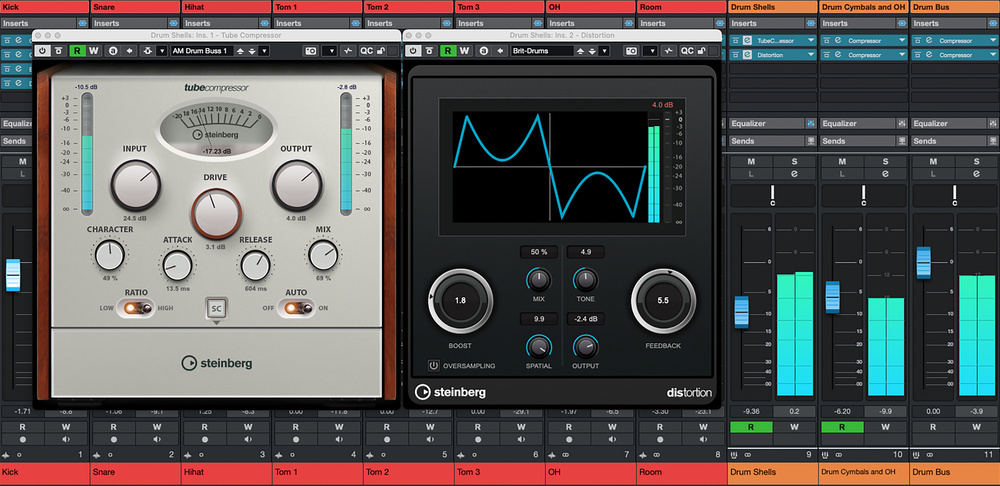This screenshot has width=1000, height=486.
Task: Click the Distortion FEEDBACK dial
Action: 663,300
